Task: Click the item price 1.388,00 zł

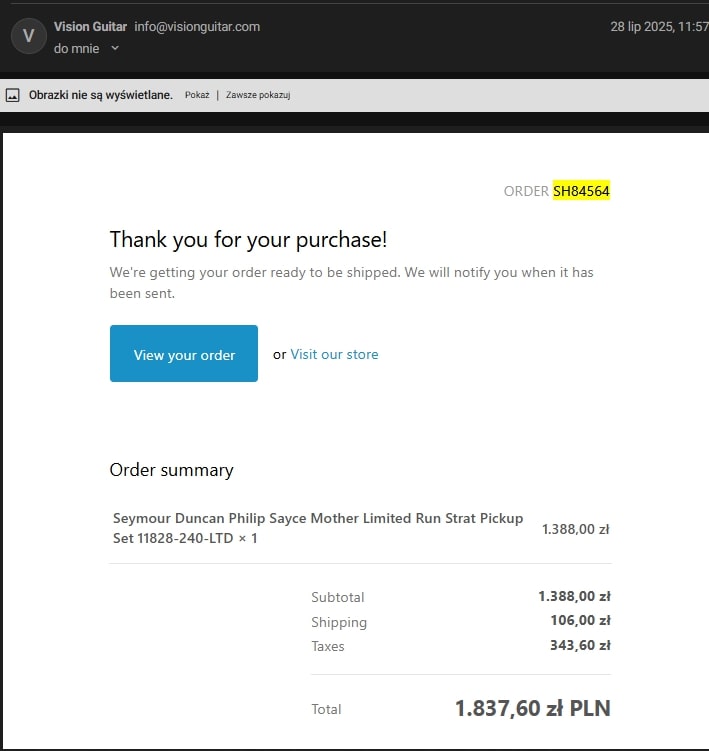Action: click(x=576, y=529)
